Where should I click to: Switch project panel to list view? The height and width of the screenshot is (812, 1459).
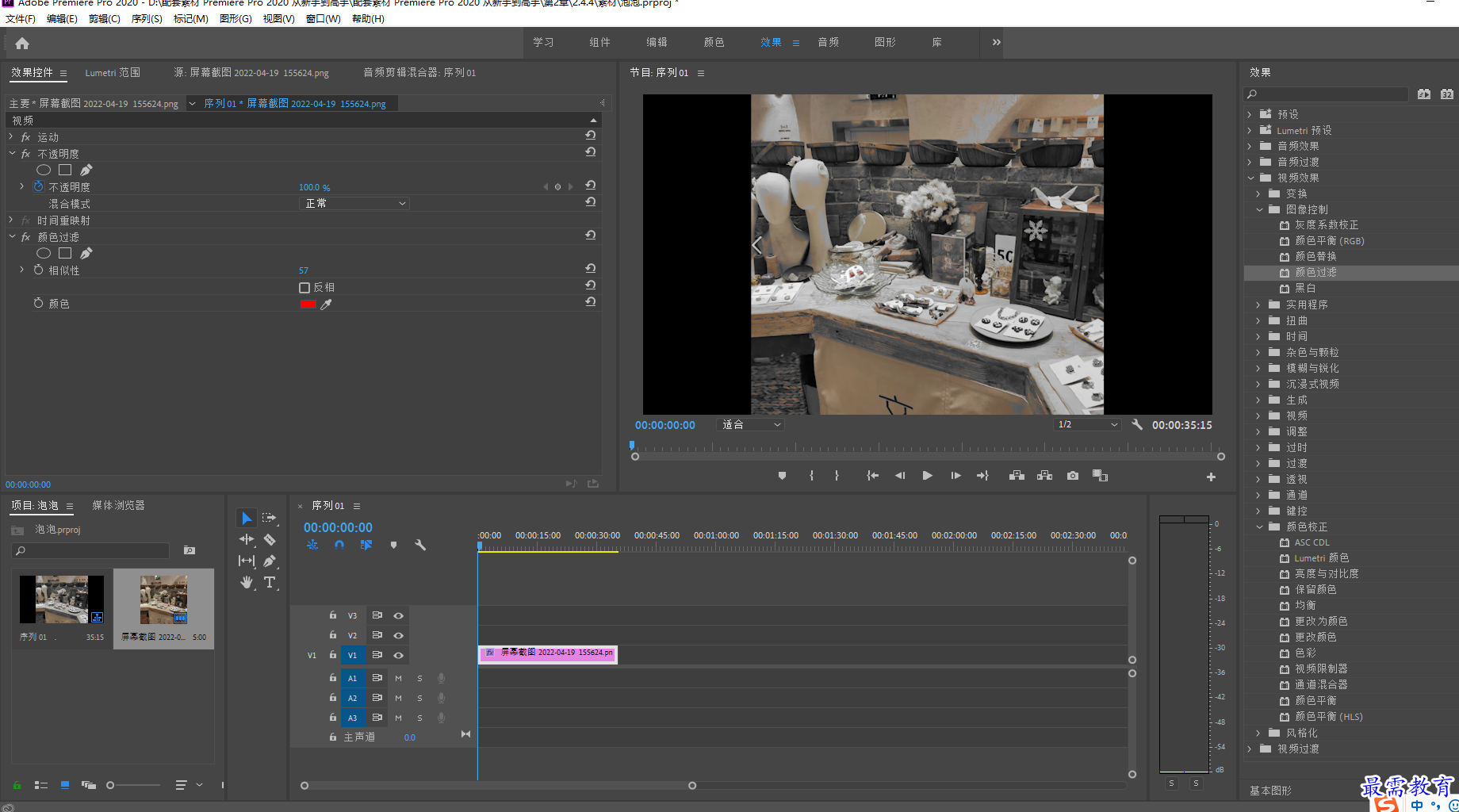41,785
